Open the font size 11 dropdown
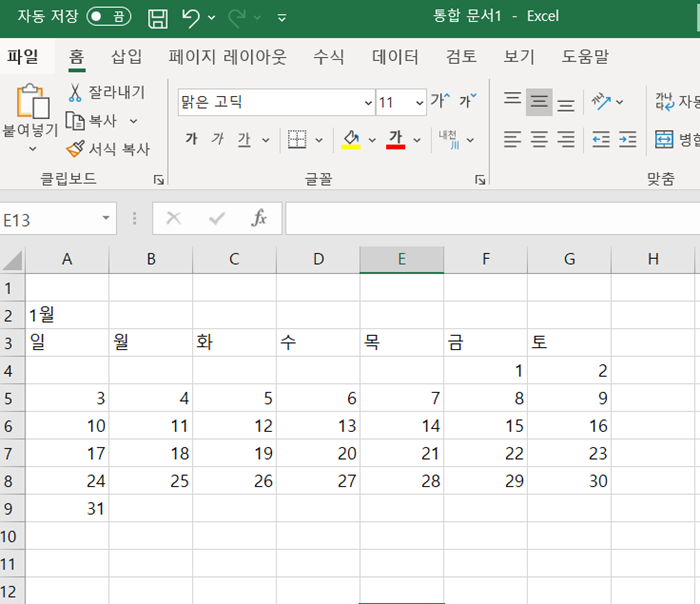Screen dimensions: 700x604 419,103
